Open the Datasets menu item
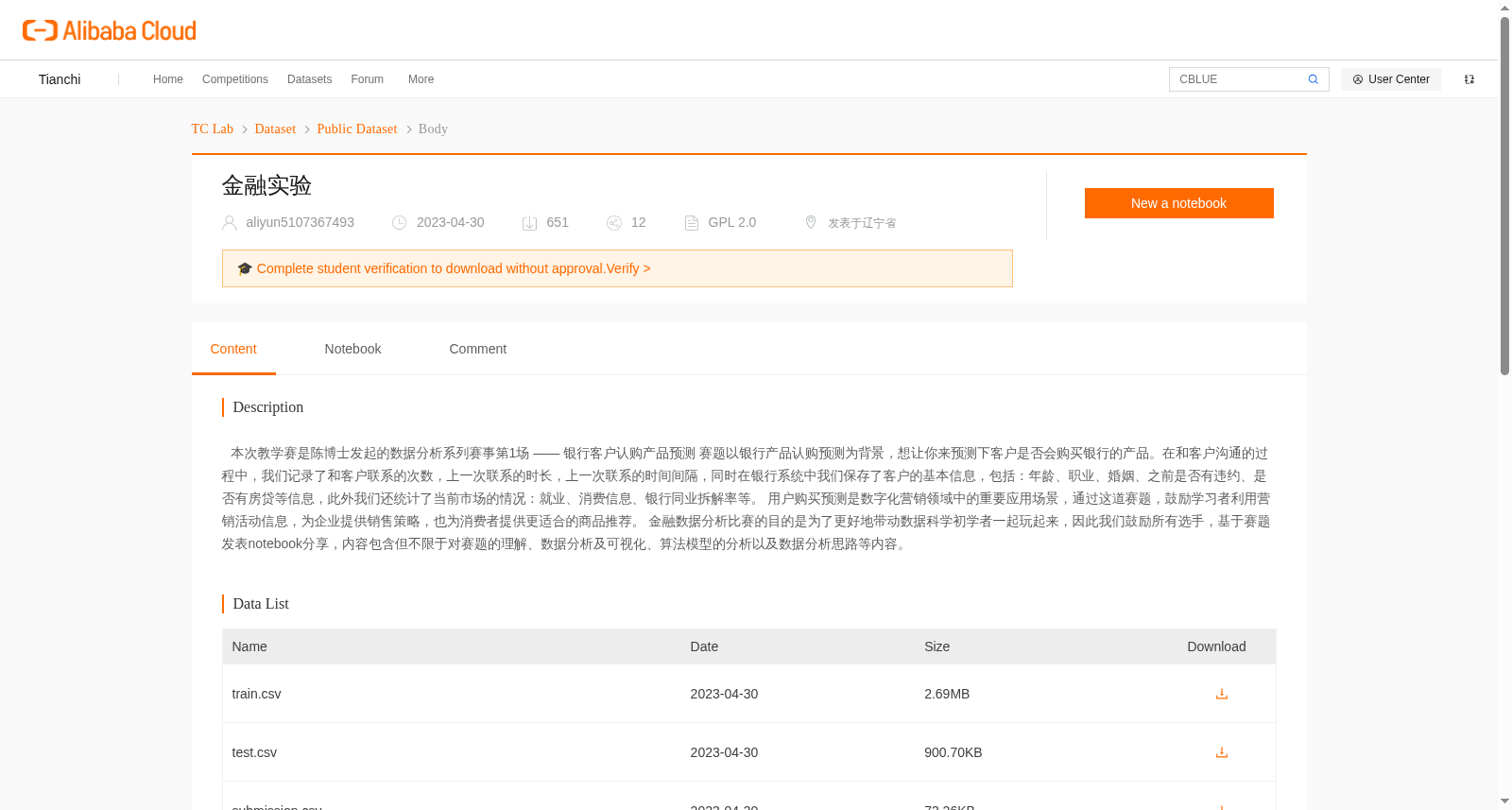This screenshot has width=1512, height=810. coord(309,79)
